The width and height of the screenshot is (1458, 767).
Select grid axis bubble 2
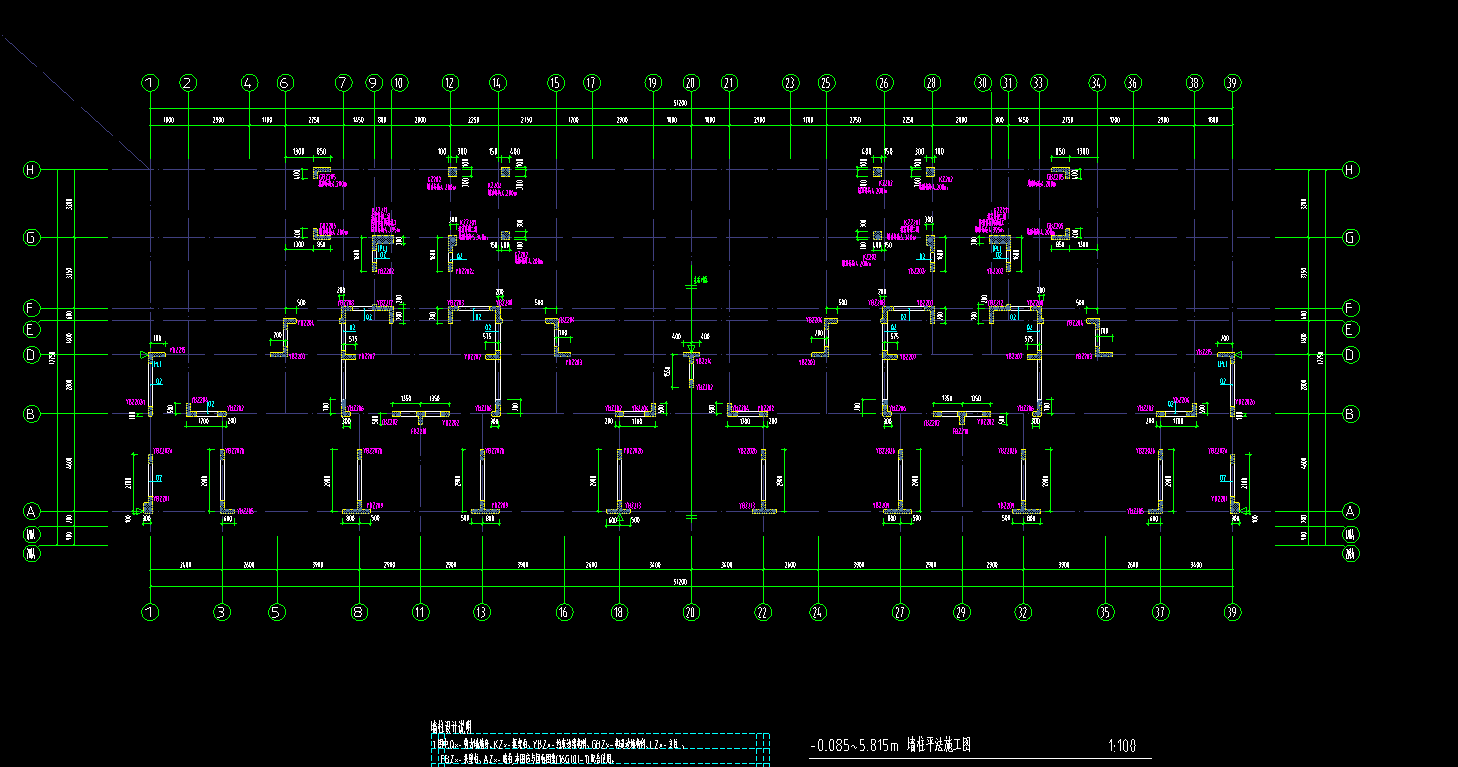click(187, 83)
